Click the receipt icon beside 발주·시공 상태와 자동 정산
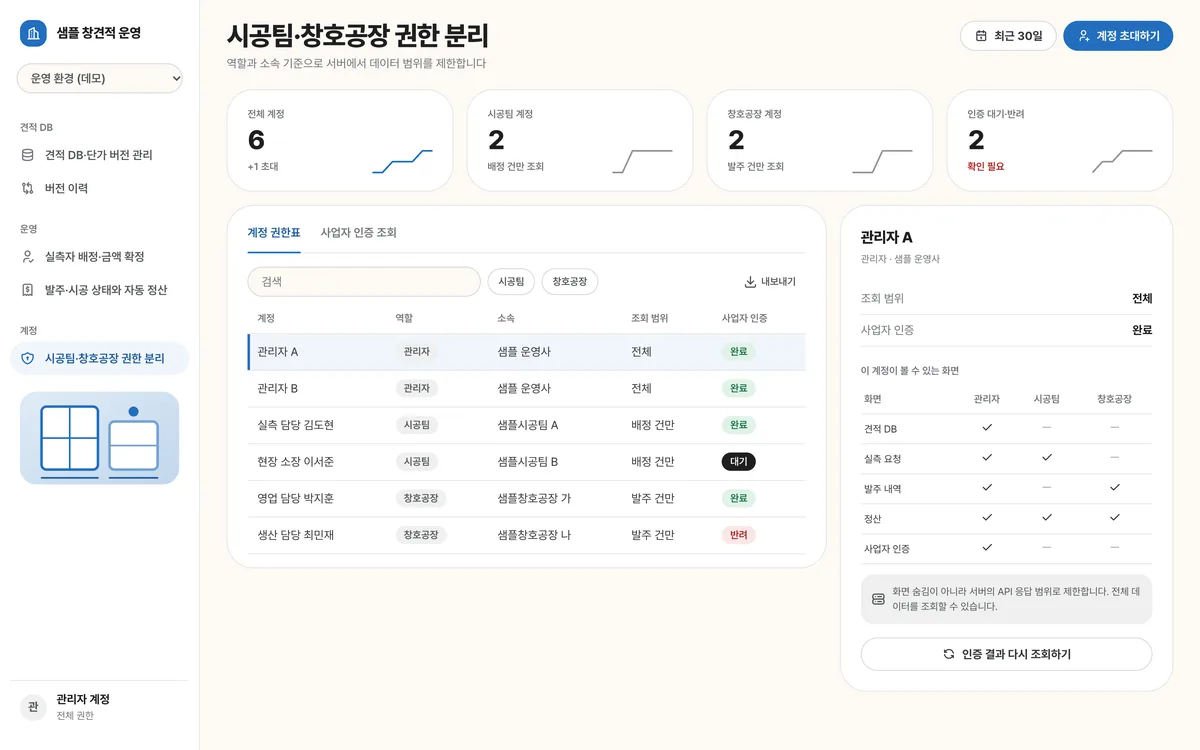 28,290
